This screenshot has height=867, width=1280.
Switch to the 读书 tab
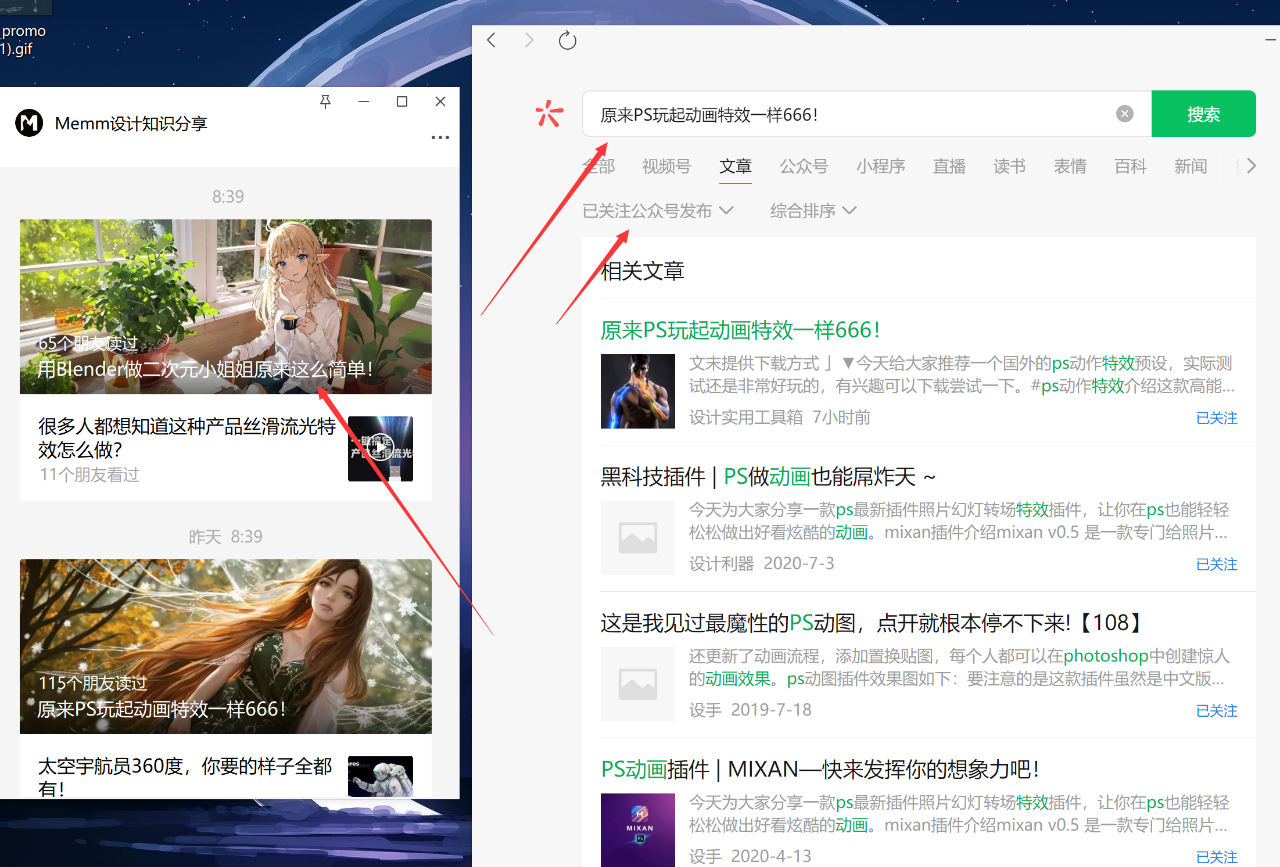pos(1009,167)
